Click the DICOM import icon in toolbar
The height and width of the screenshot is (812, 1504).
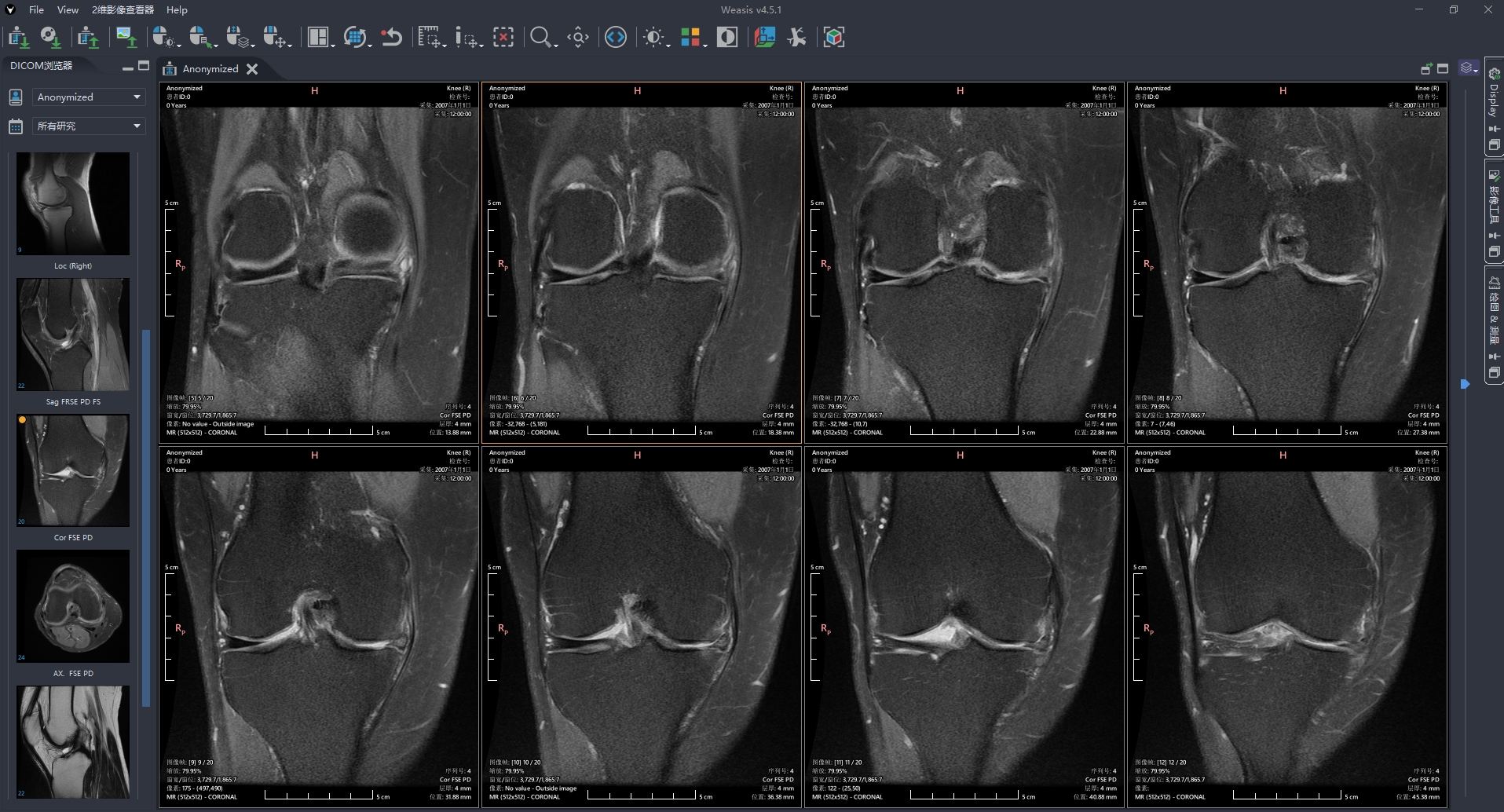point(18,37)
